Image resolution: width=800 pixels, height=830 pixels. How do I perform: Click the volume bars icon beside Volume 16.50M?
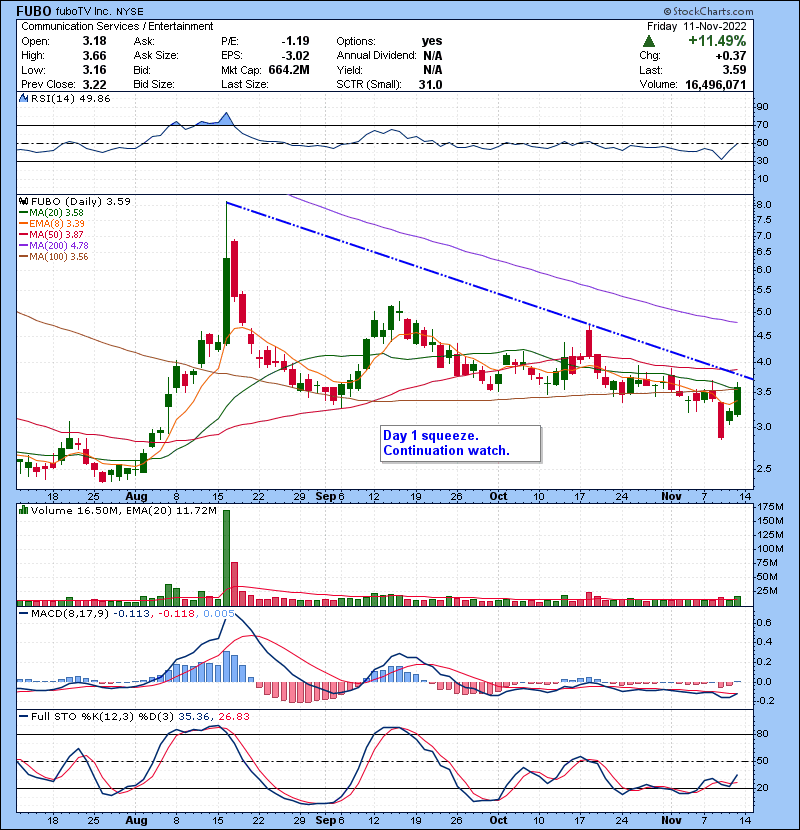[x=24, y=510]
